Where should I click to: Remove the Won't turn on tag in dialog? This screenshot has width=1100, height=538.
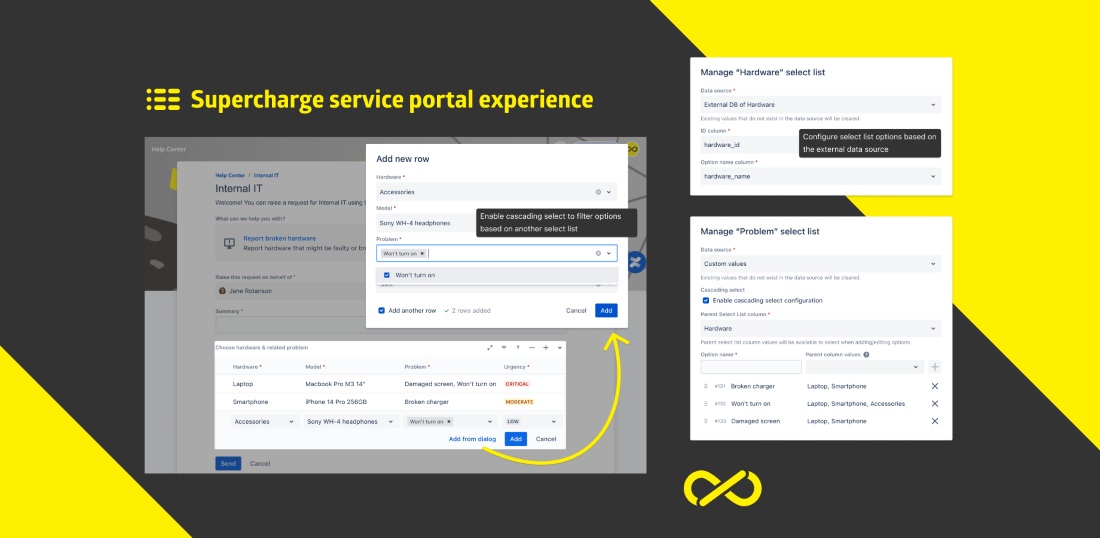pyautogui.click(x=422, y=253)
